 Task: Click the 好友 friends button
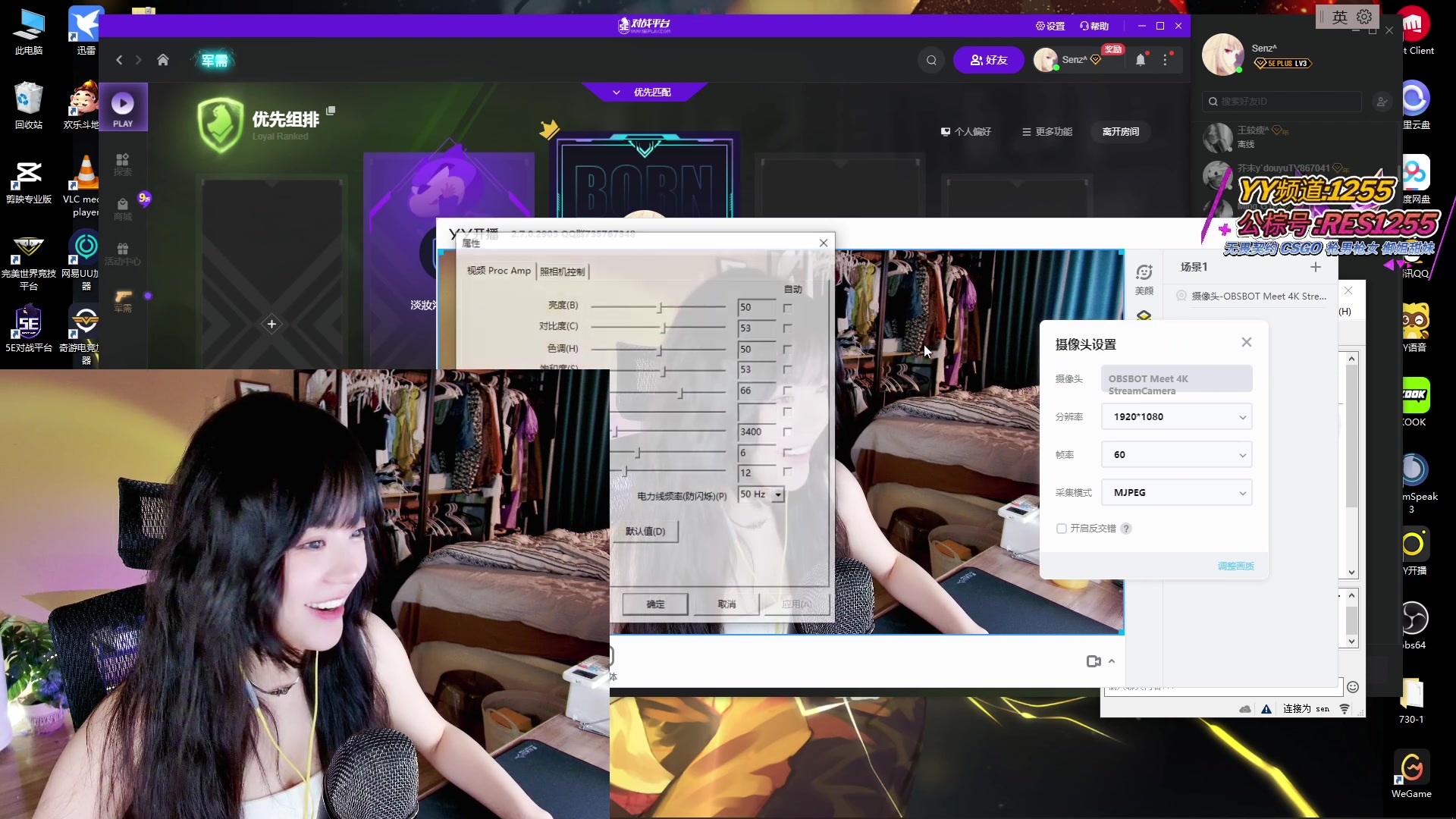point(989,60)
